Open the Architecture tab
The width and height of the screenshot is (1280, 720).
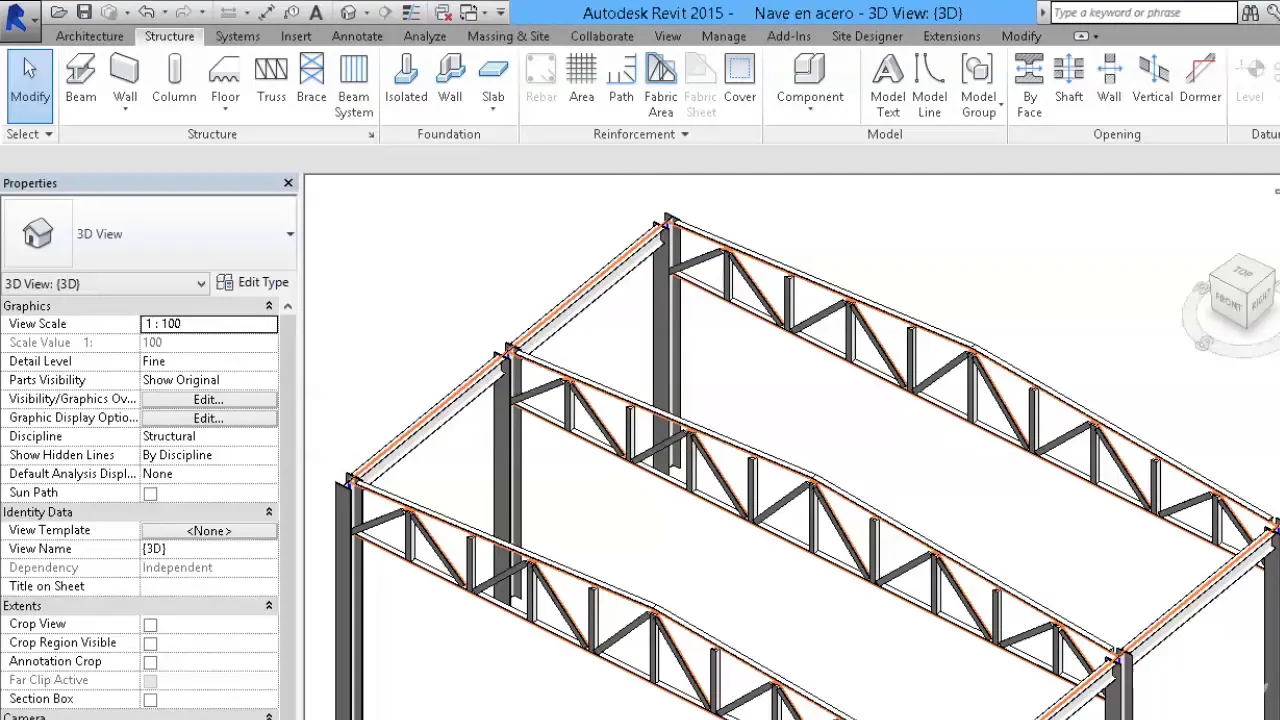coord(90,36)
